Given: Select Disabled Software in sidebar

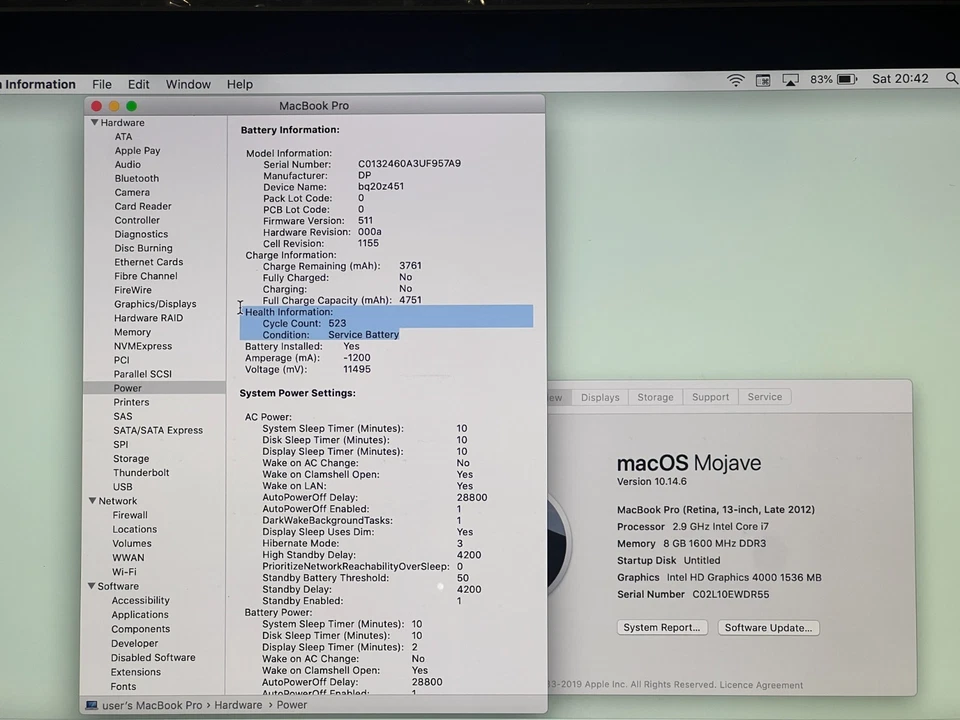Looking at the screenshot, I should click(x=153, y=658).
